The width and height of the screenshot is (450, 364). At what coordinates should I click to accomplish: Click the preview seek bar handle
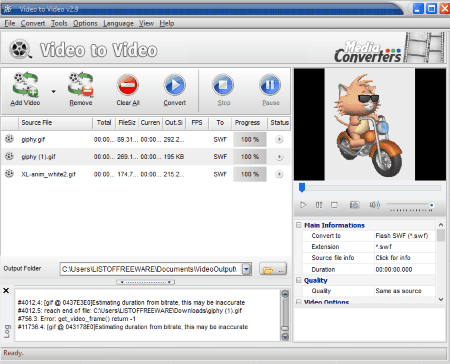tap(302, 188)
